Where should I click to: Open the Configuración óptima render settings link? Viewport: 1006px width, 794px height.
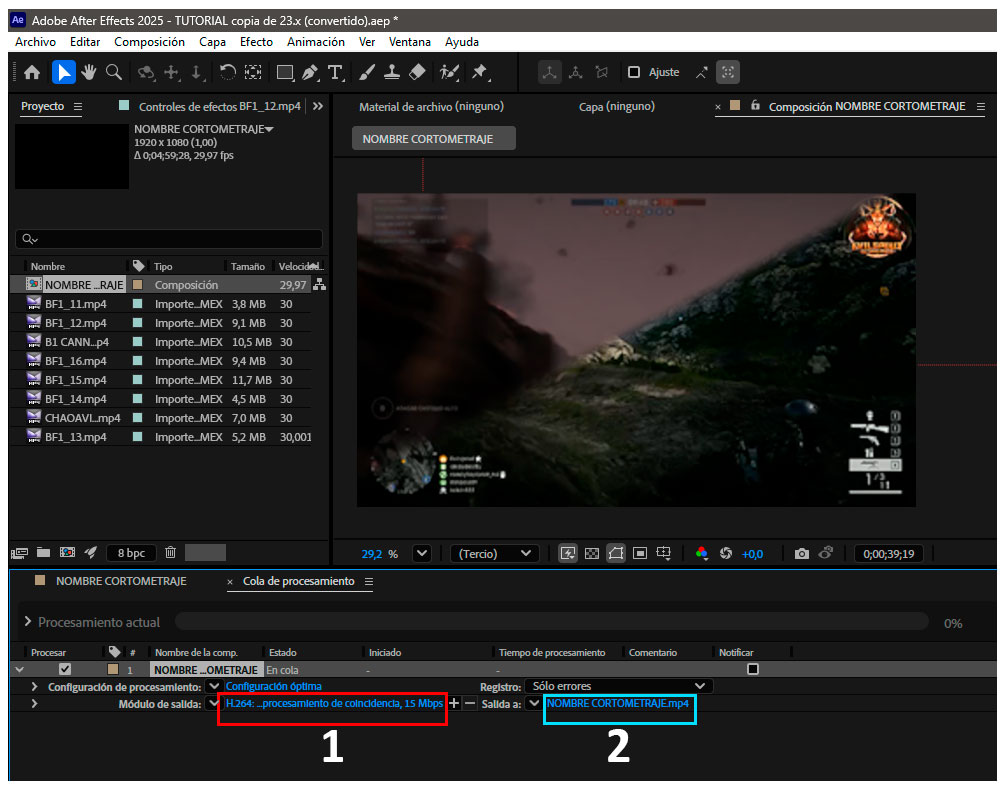click(x=274, y=686)
